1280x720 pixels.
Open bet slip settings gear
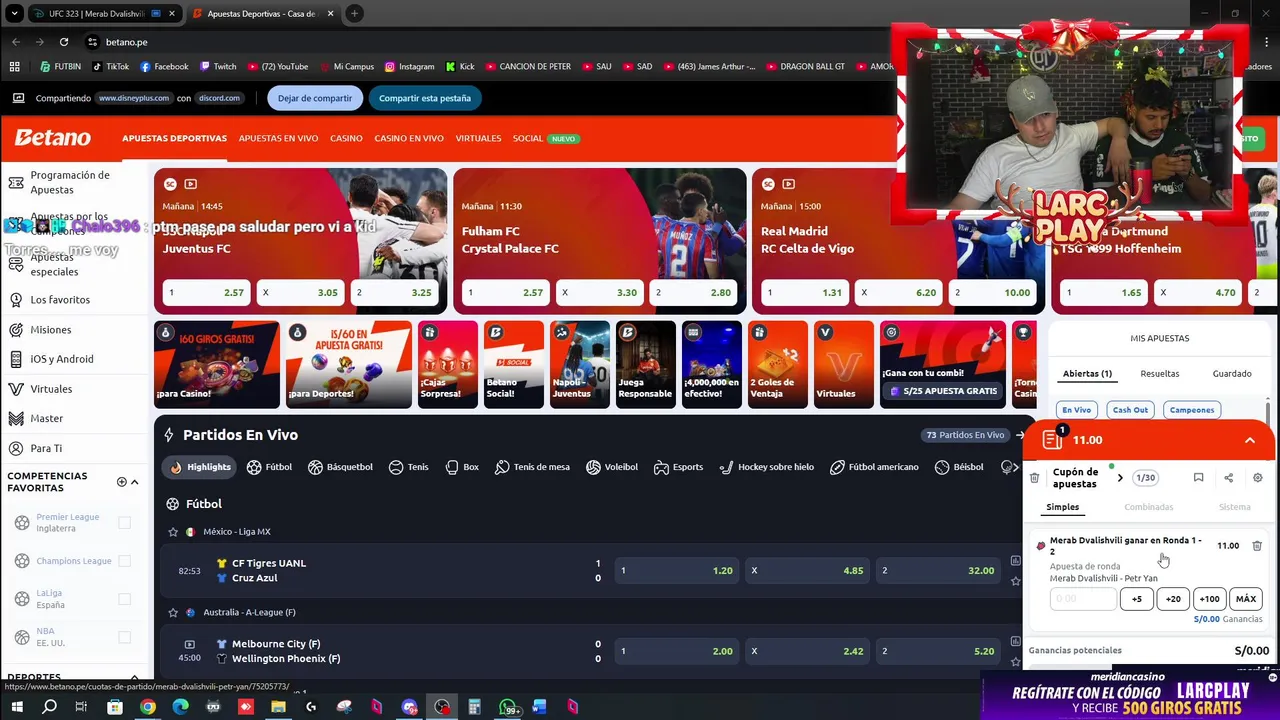click(1258, 478)
